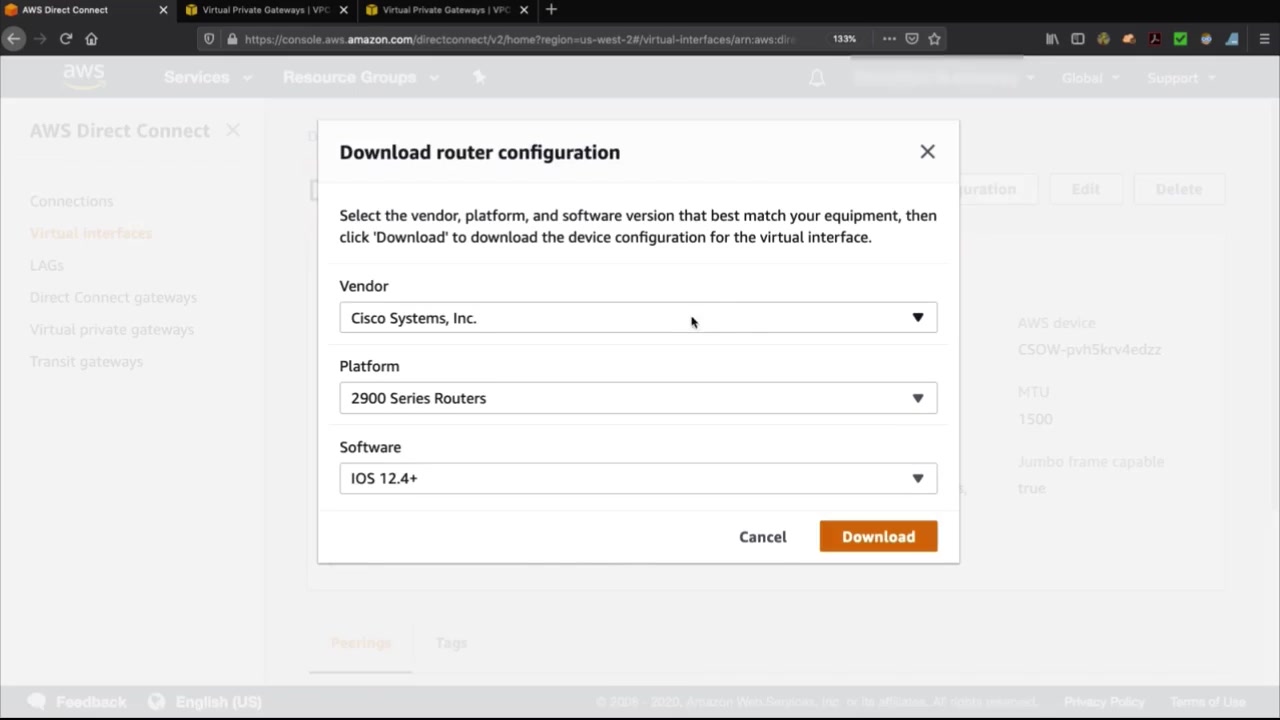Open the Vendor dropdown showing Cisco Systems
This screenshot has width=1280, height=720.
(638, 318)
